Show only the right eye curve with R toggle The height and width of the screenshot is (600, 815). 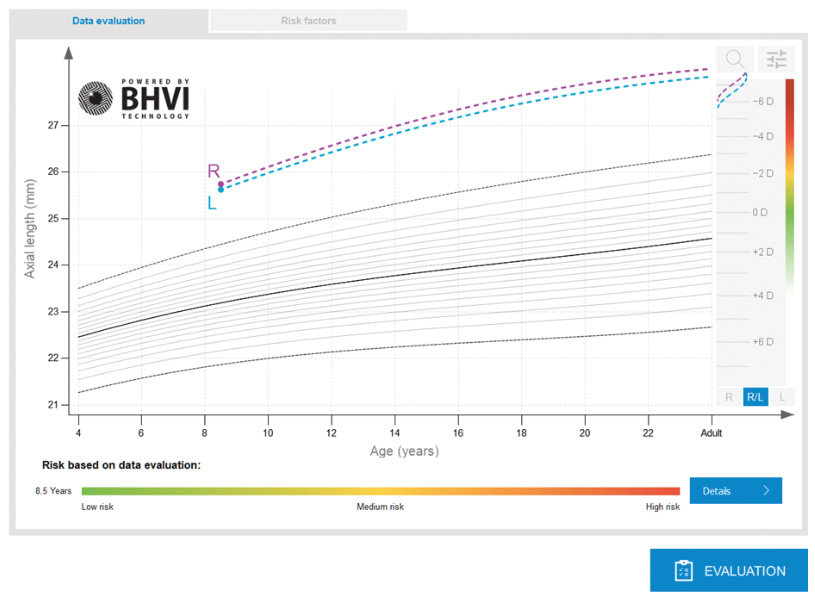tap(728, 396)
